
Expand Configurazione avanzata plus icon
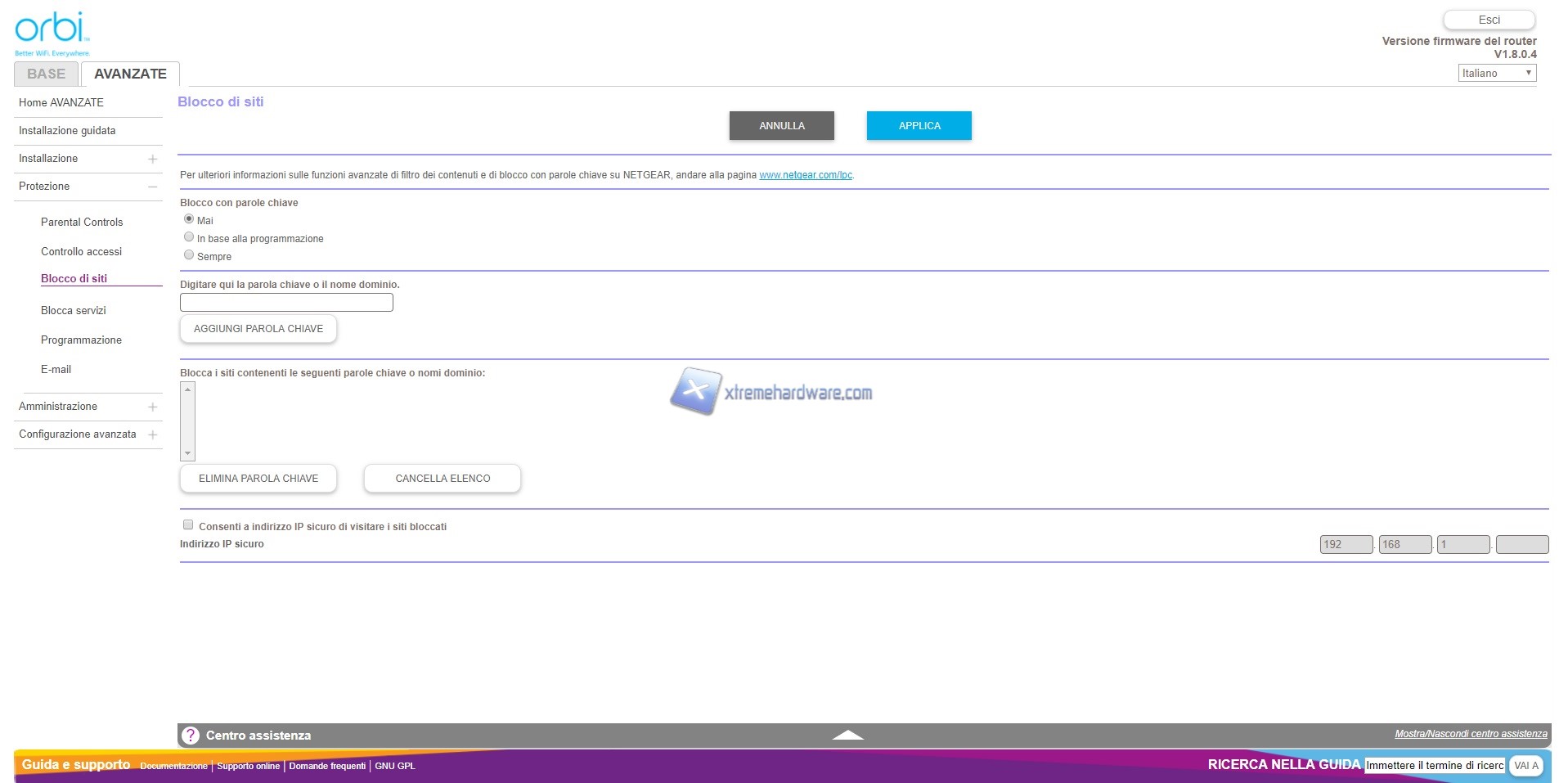[152, 434]
